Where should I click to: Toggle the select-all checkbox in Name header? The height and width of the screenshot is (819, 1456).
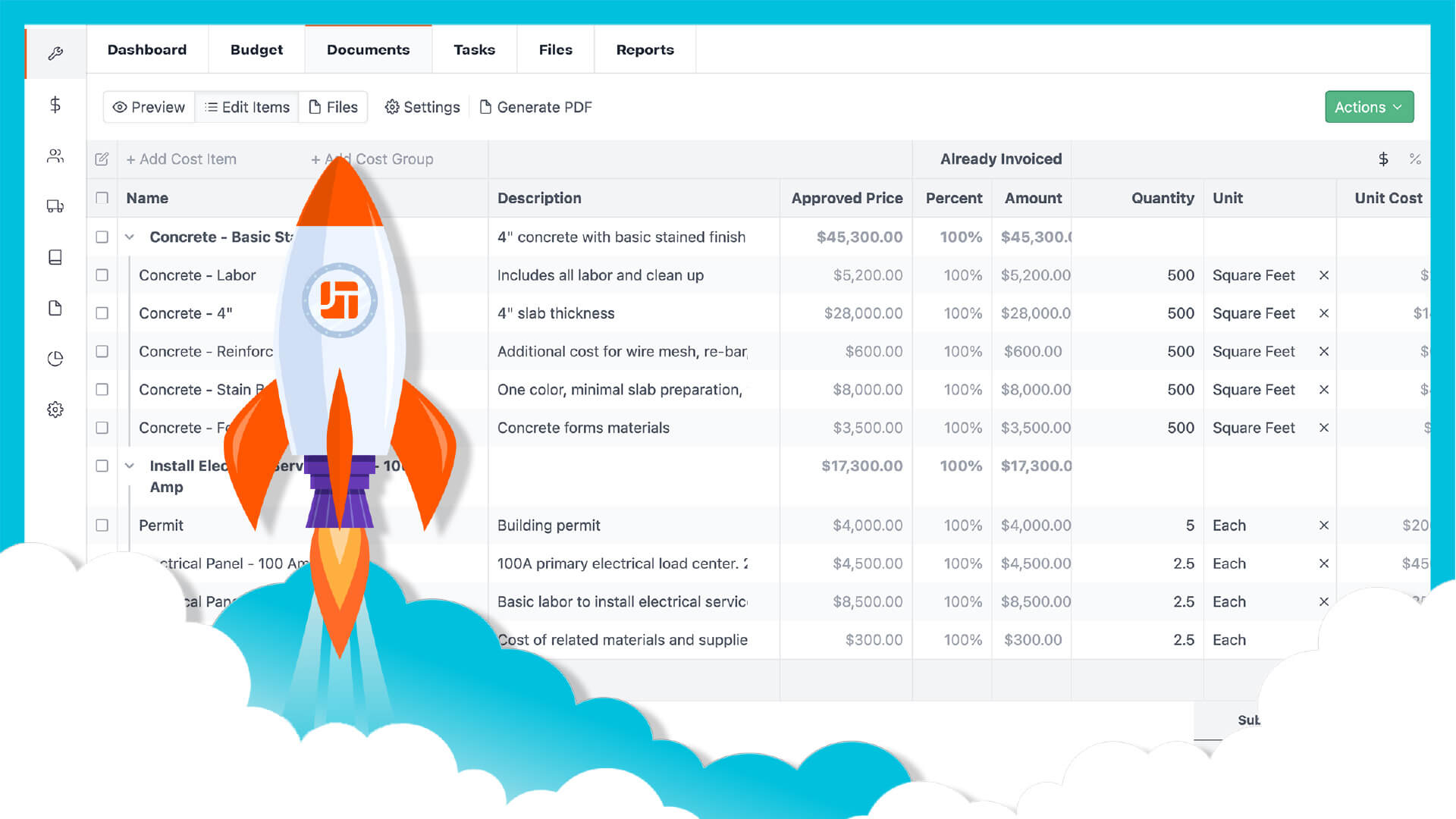coord(102,198)
